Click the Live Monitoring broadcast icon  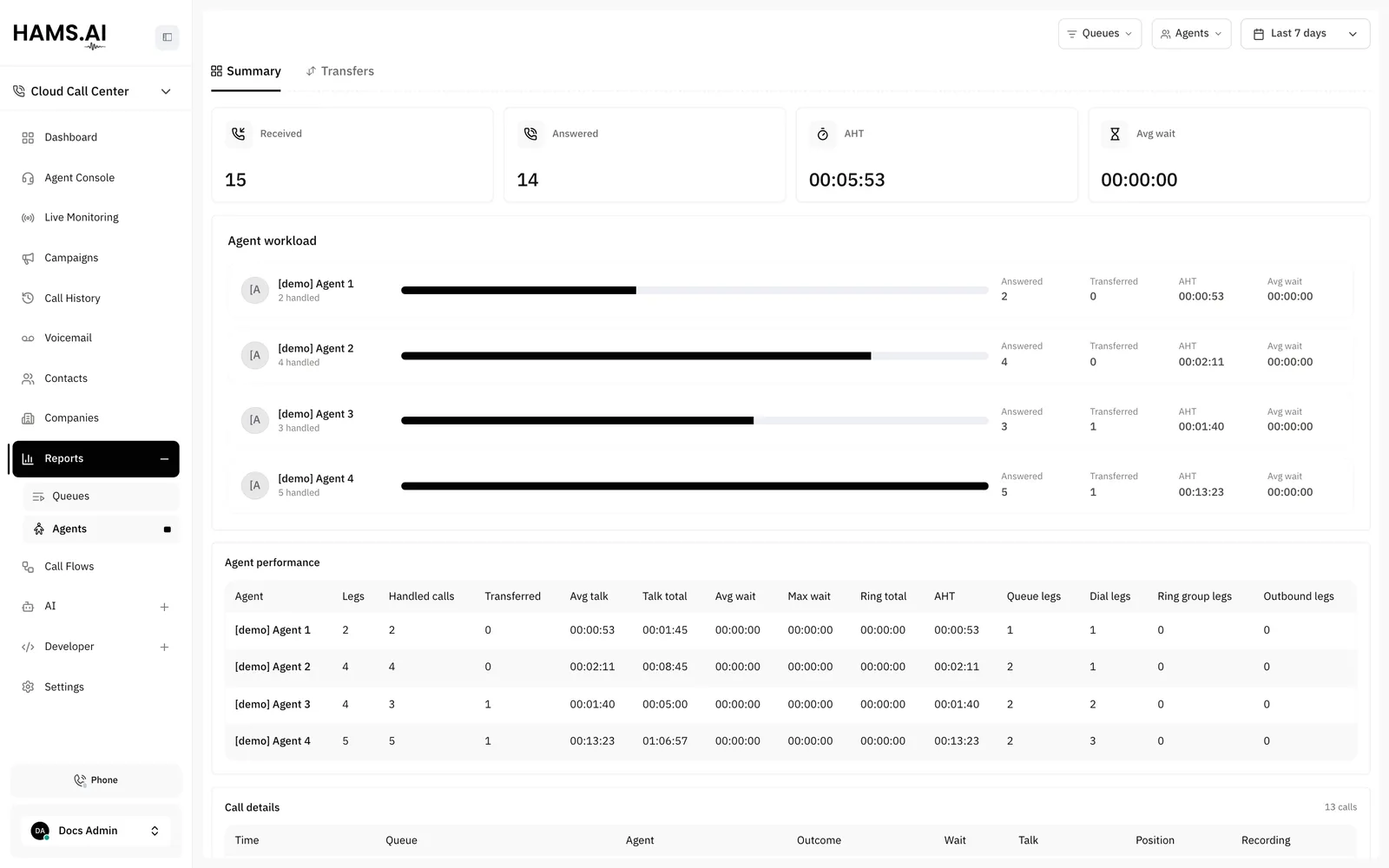[28, 218]
